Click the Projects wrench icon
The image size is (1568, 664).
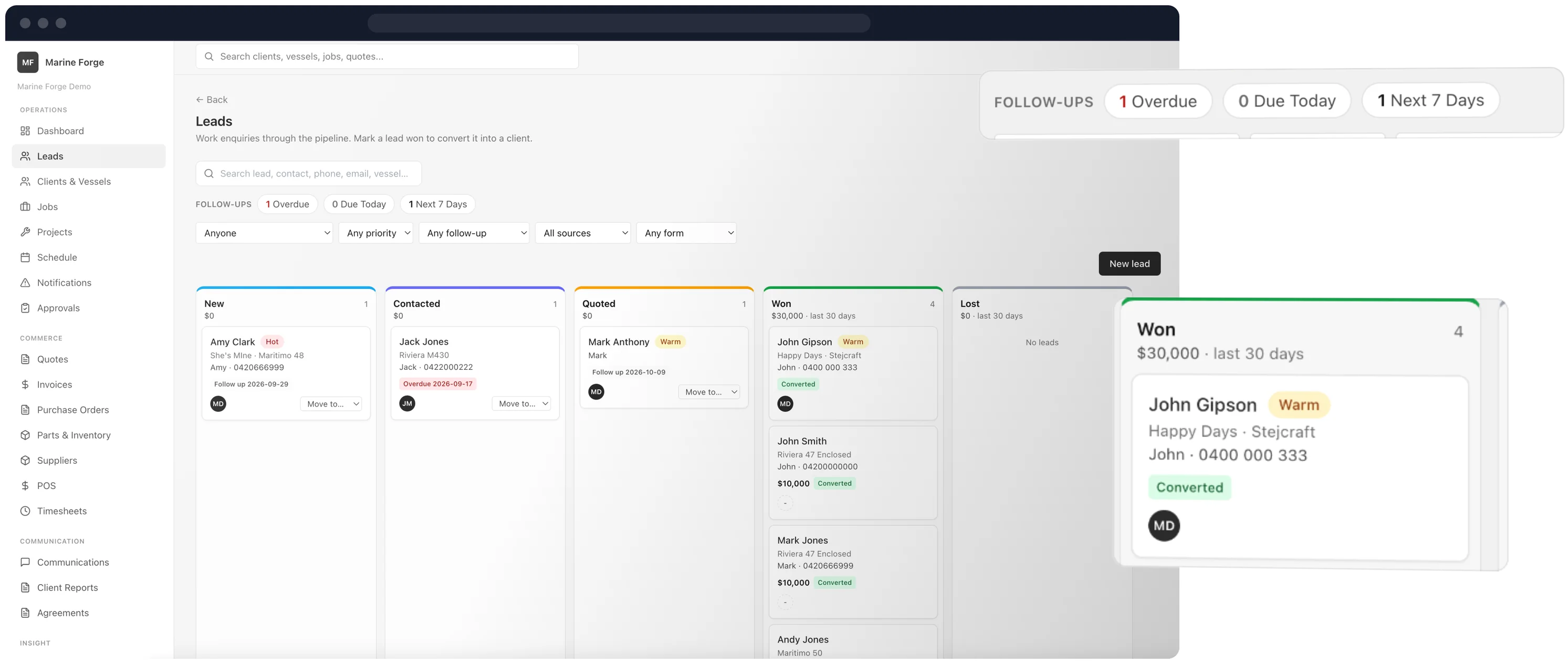[25, 232]
